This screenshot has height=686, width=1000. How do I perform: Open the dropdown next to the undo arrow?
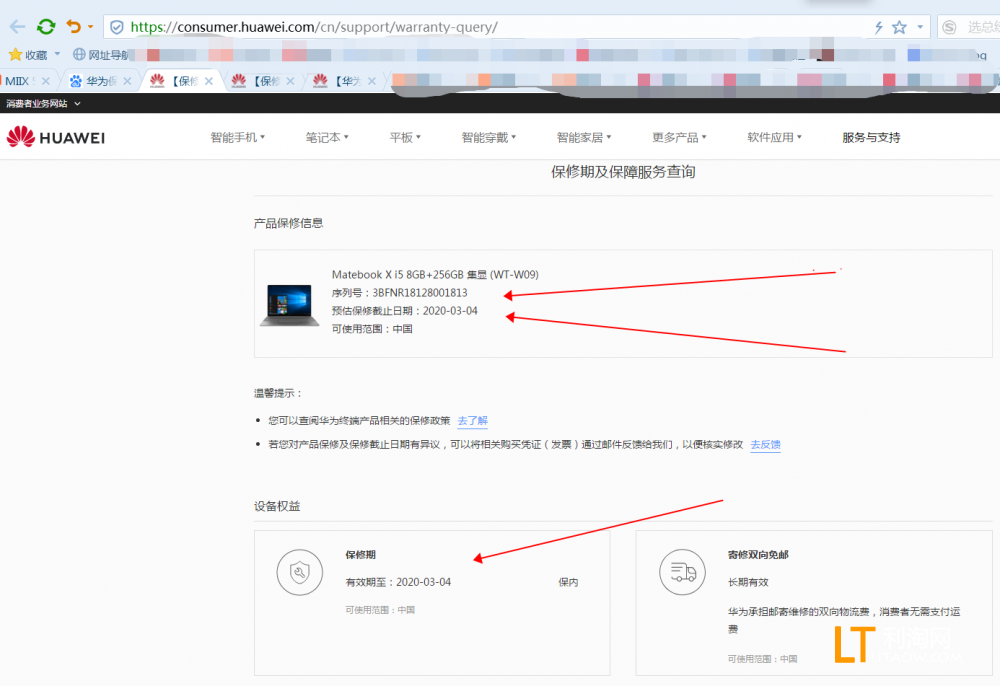click(x=91, y=27)
